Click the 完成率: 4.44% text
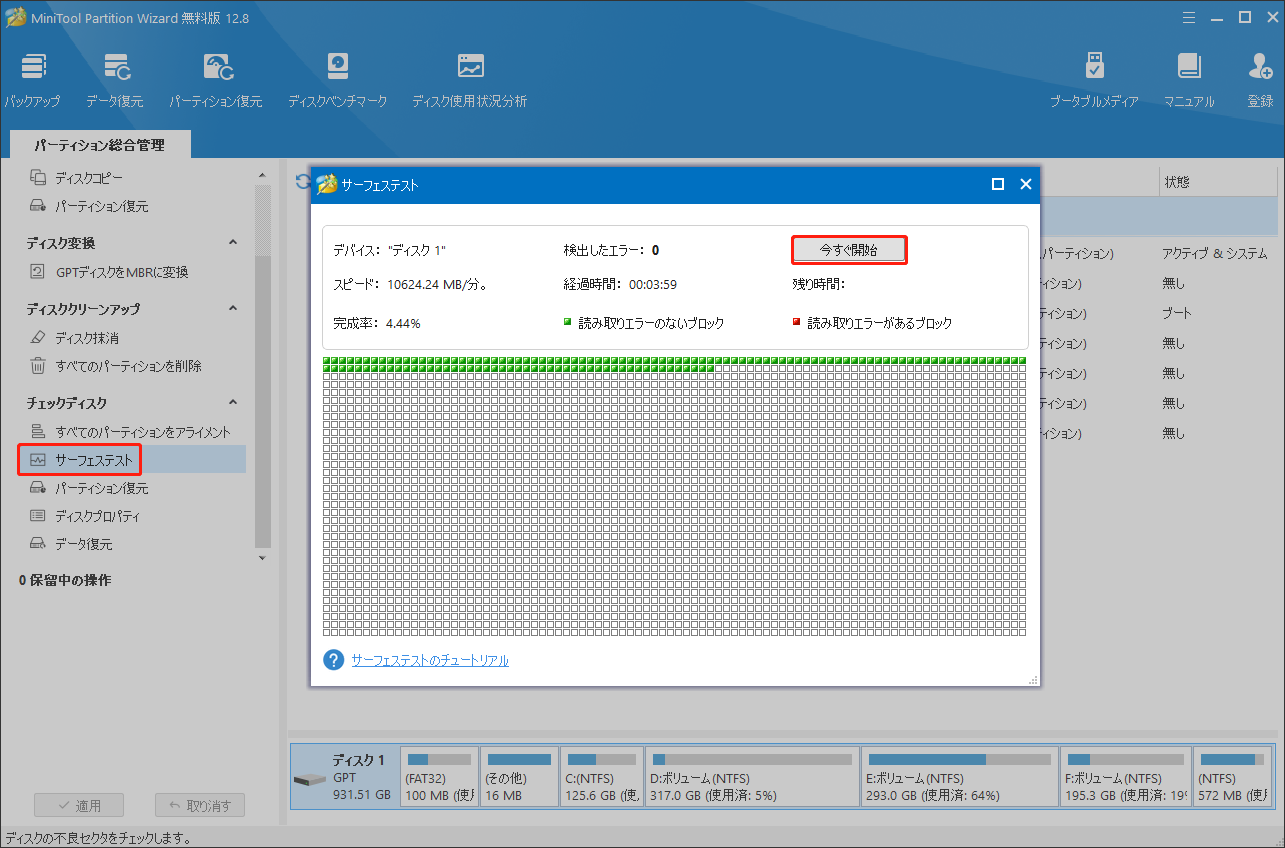This screenshot has width=1285, height=848. coord(377,324)
